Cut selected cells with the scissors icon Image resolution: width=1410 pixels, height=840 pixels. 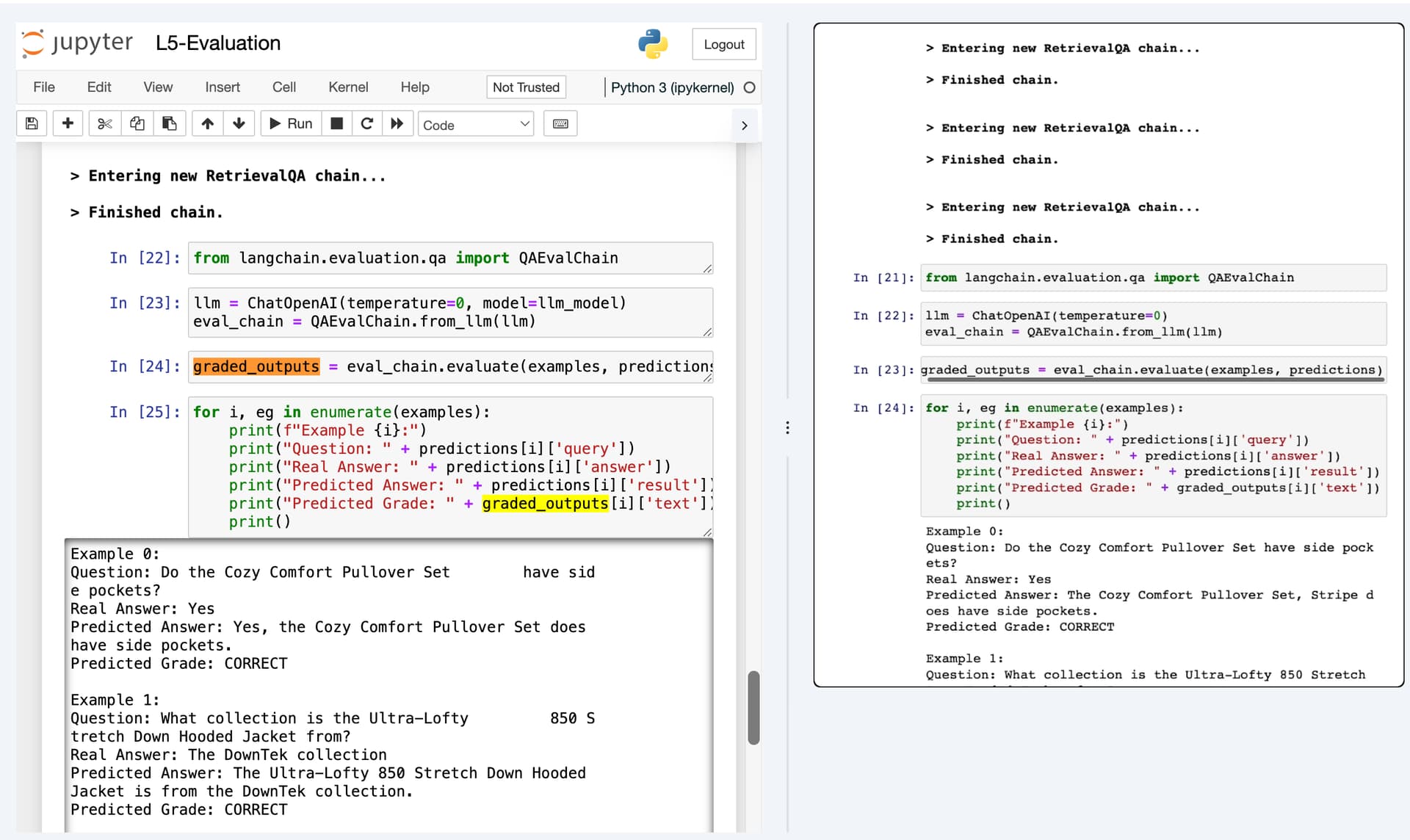(104, 124)
